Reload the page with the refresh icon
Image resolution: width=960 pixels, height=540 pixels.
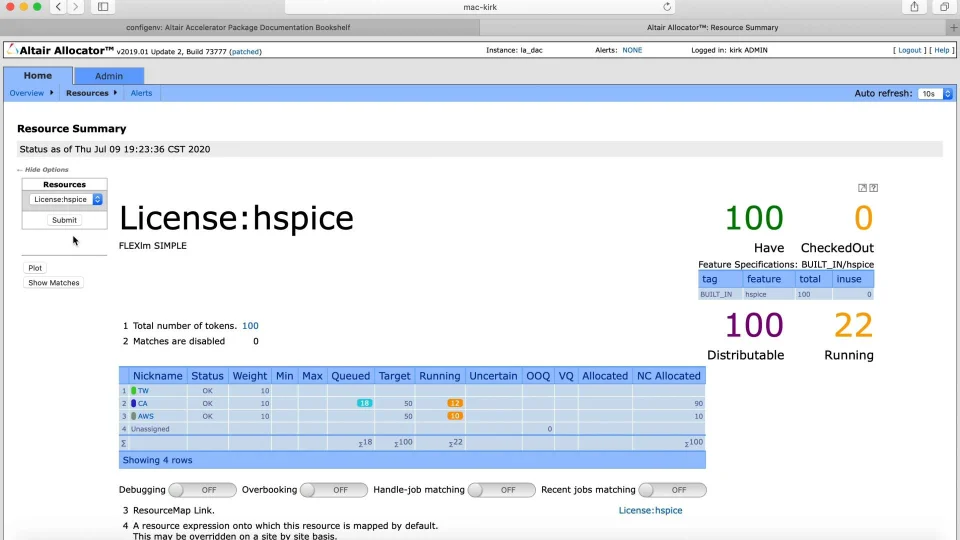667,7
